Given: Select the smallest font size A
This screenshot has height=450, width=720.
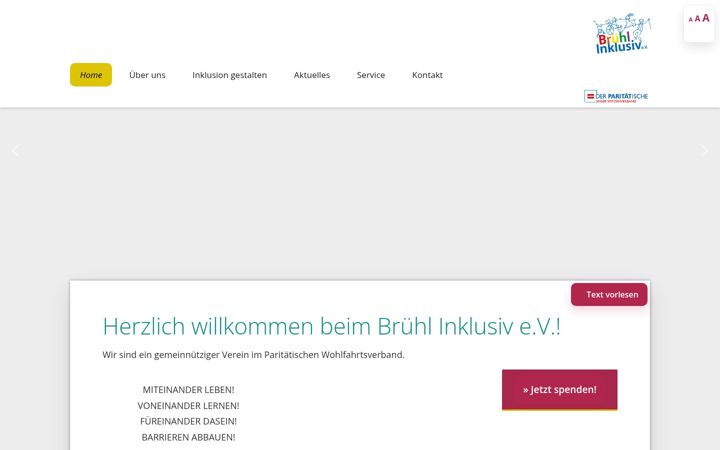Looking at the screenshot, I should point(690,20).
